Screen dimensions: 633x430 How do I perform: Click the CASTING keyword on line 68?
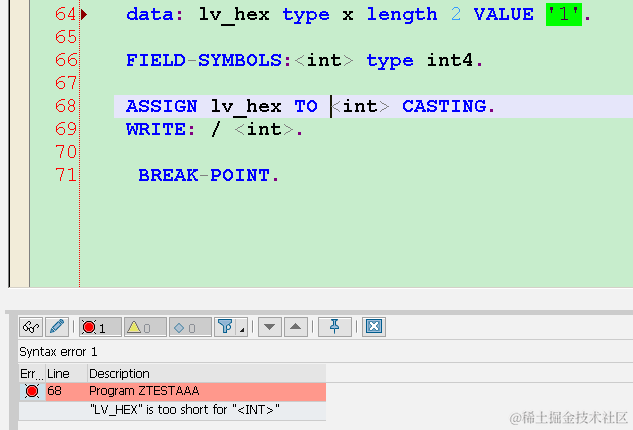(444, 107)
